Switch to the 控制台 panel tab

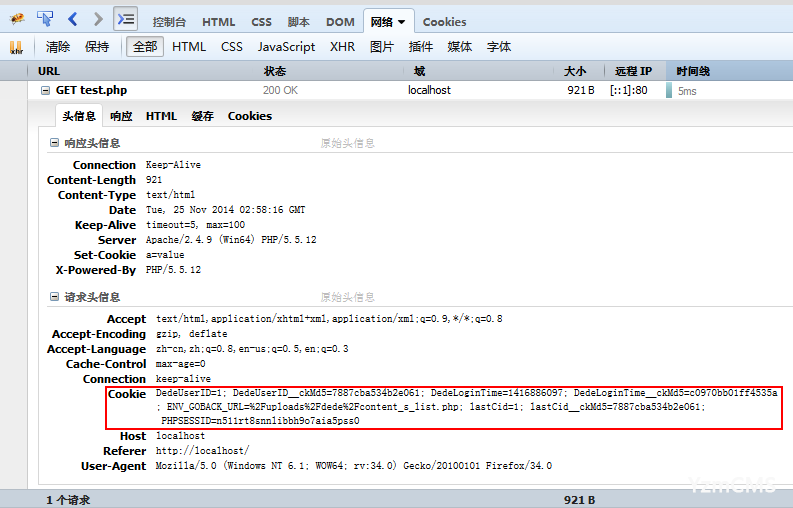170,22
